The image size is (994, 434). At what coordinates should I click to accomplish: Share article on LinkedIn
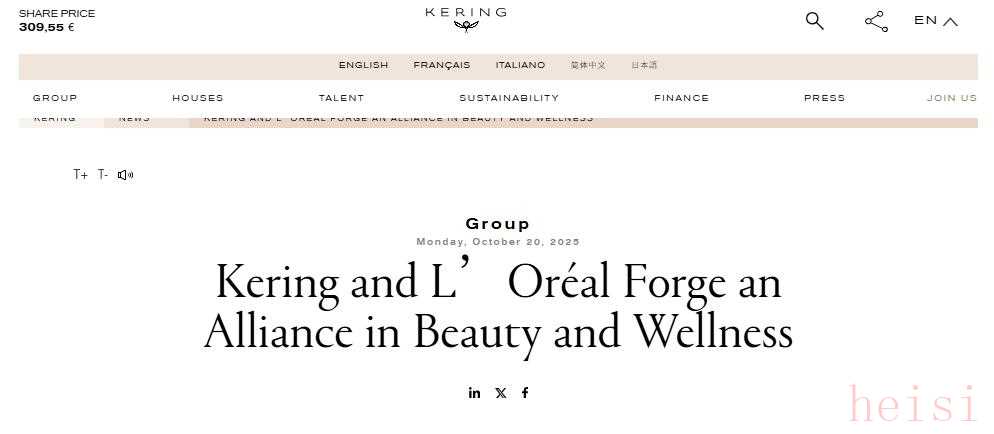coord(474,393)
